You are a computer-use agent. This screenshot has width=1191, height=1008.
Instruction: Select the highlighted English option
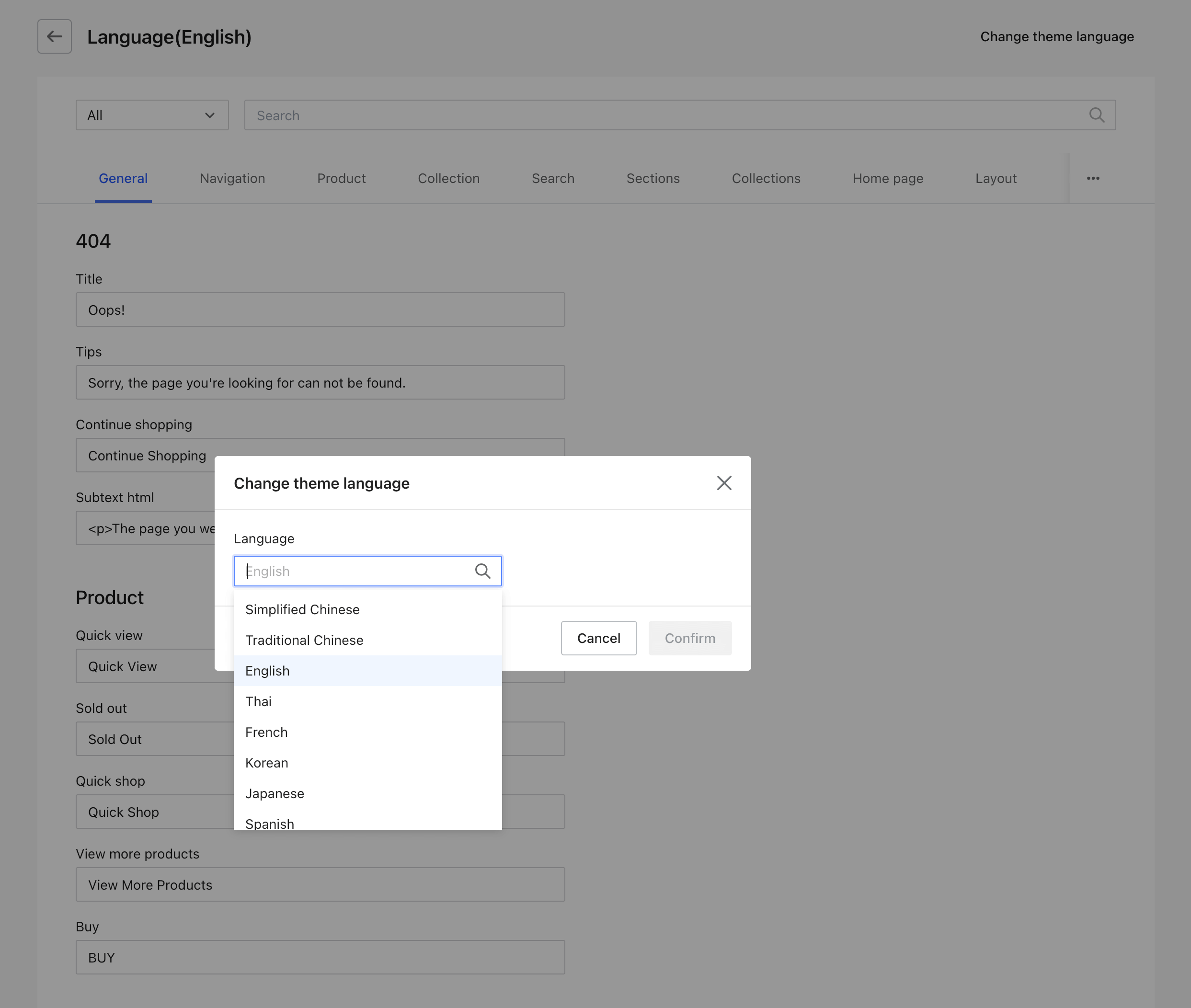click(267, 671)
